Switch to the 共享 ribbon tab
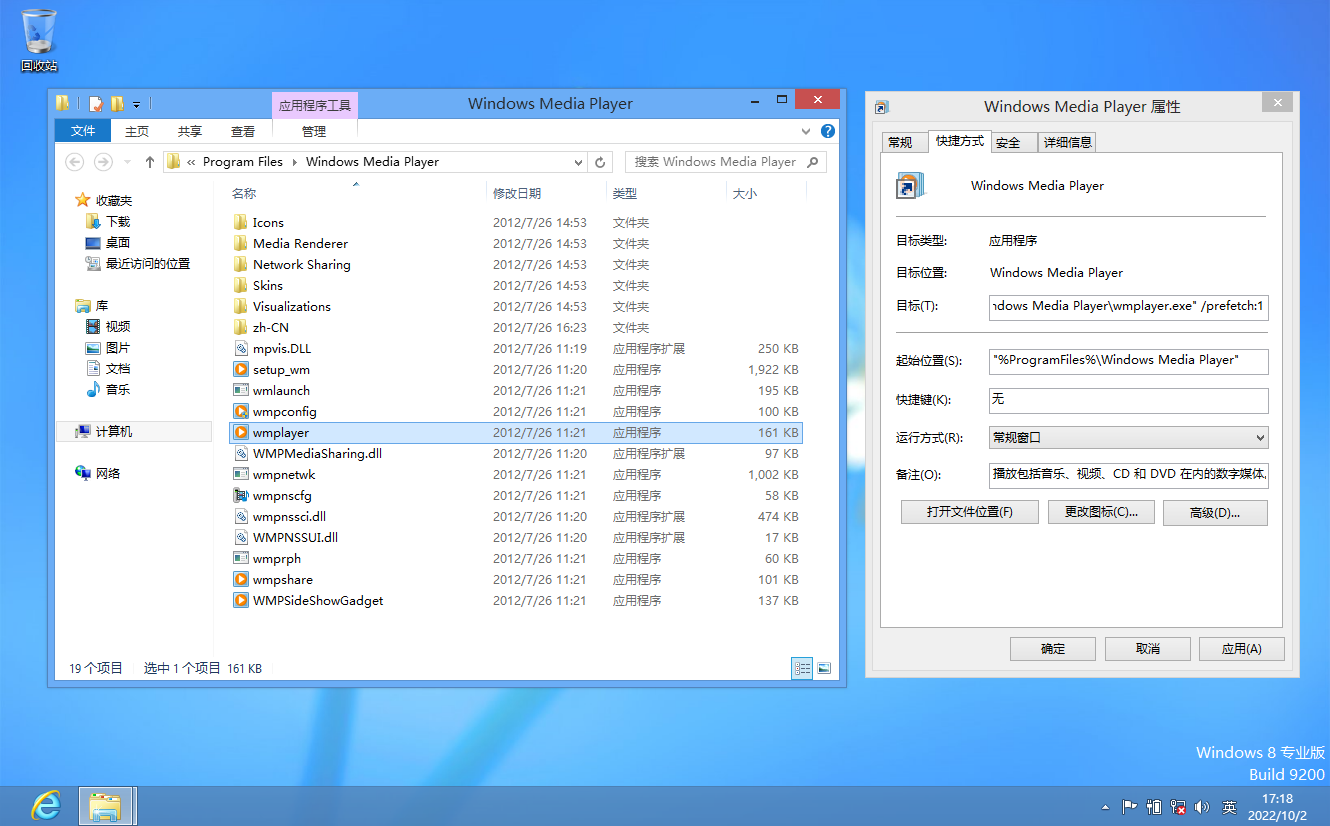This screenshot has width=1330, height=826. point(190,131)
